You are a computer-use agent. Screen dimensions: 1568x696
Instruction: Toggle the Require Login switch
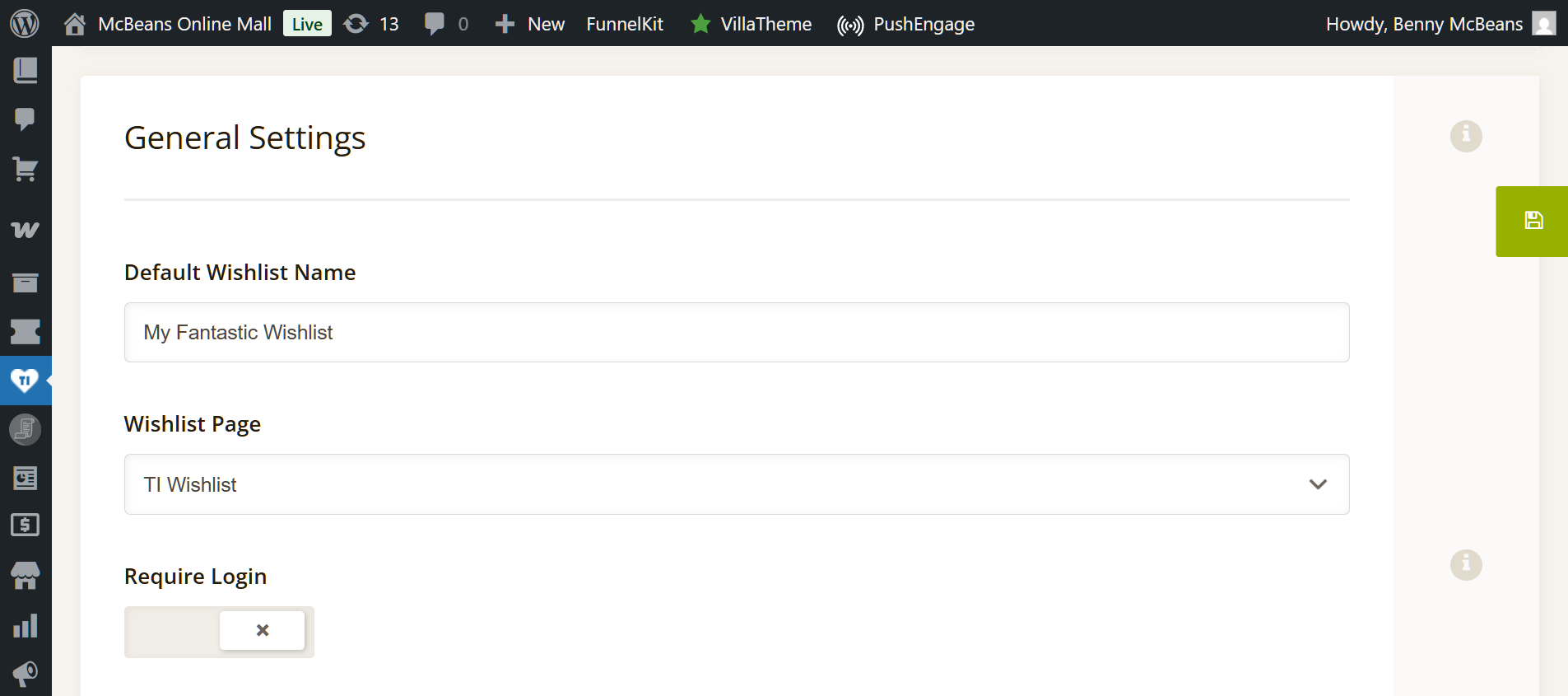pos(219,632)
